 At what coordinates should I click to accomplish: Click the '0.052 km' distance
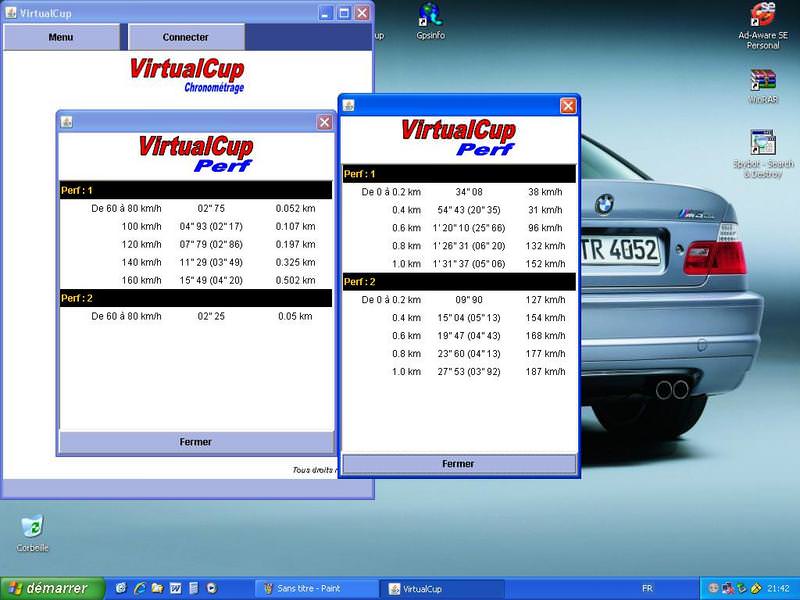[x=295, y=208]
